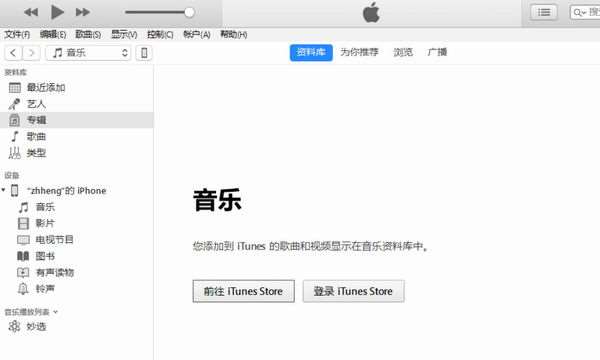
Task: Go forward with the right arrow button
Action: click(x=31, y=53)
